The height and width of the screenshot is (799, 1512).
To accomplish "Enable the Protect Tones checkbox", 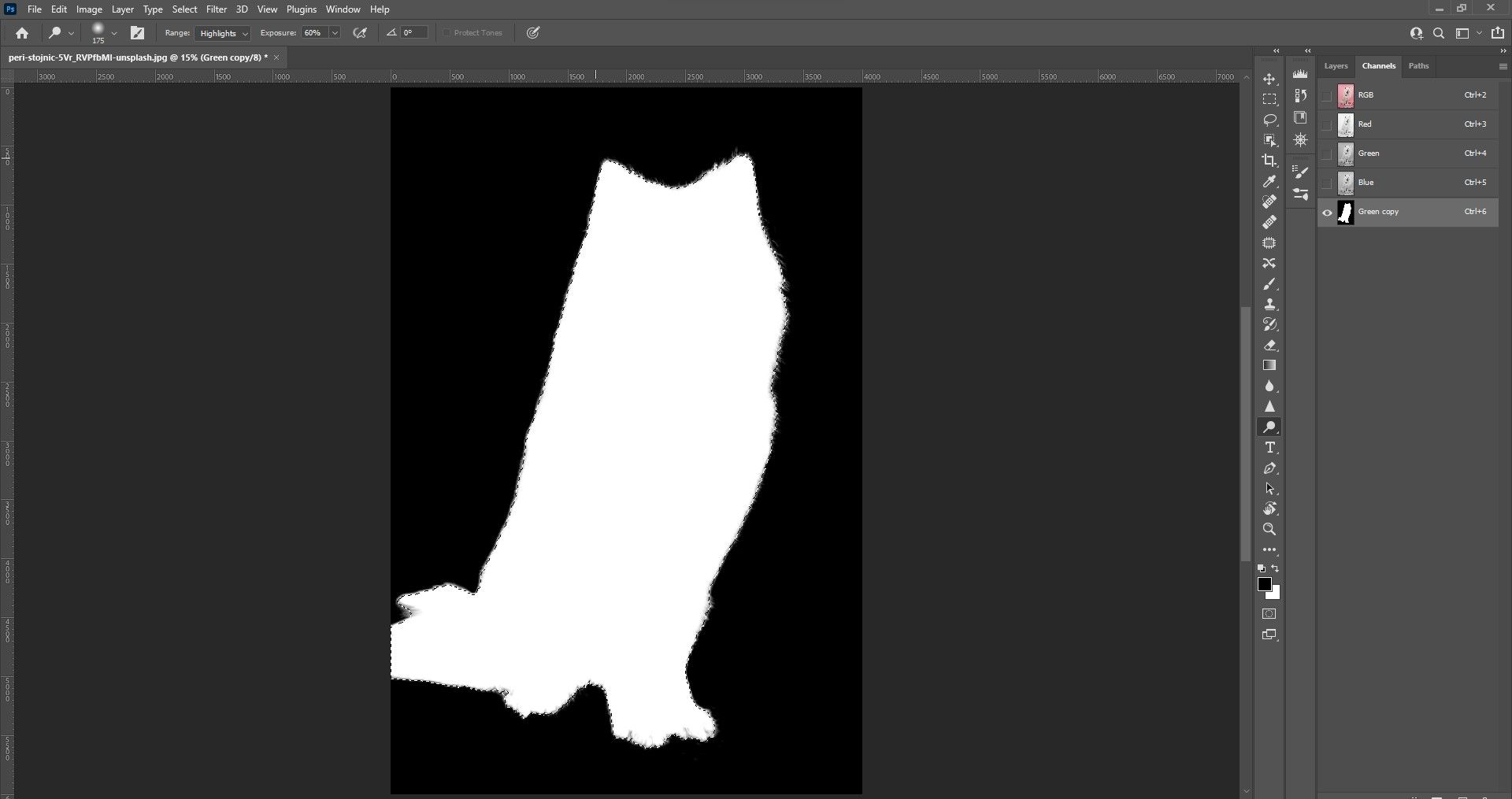I will click(447, 33).
